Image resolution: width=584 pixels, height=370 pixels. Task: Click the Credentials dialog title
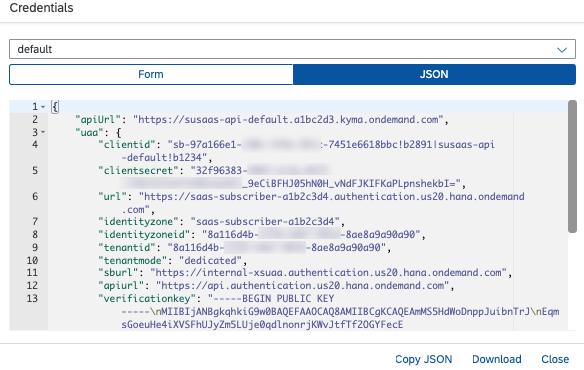coord(41,8)
